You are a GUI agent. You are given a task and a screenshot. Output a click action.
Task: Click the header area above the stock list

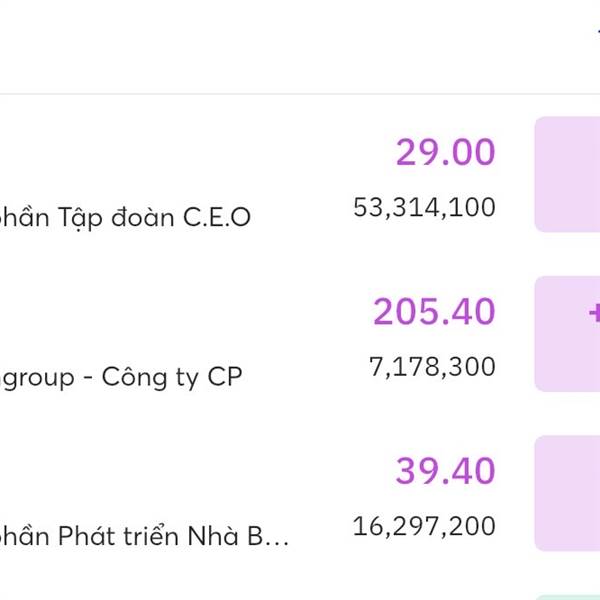(x=300, y=45)
